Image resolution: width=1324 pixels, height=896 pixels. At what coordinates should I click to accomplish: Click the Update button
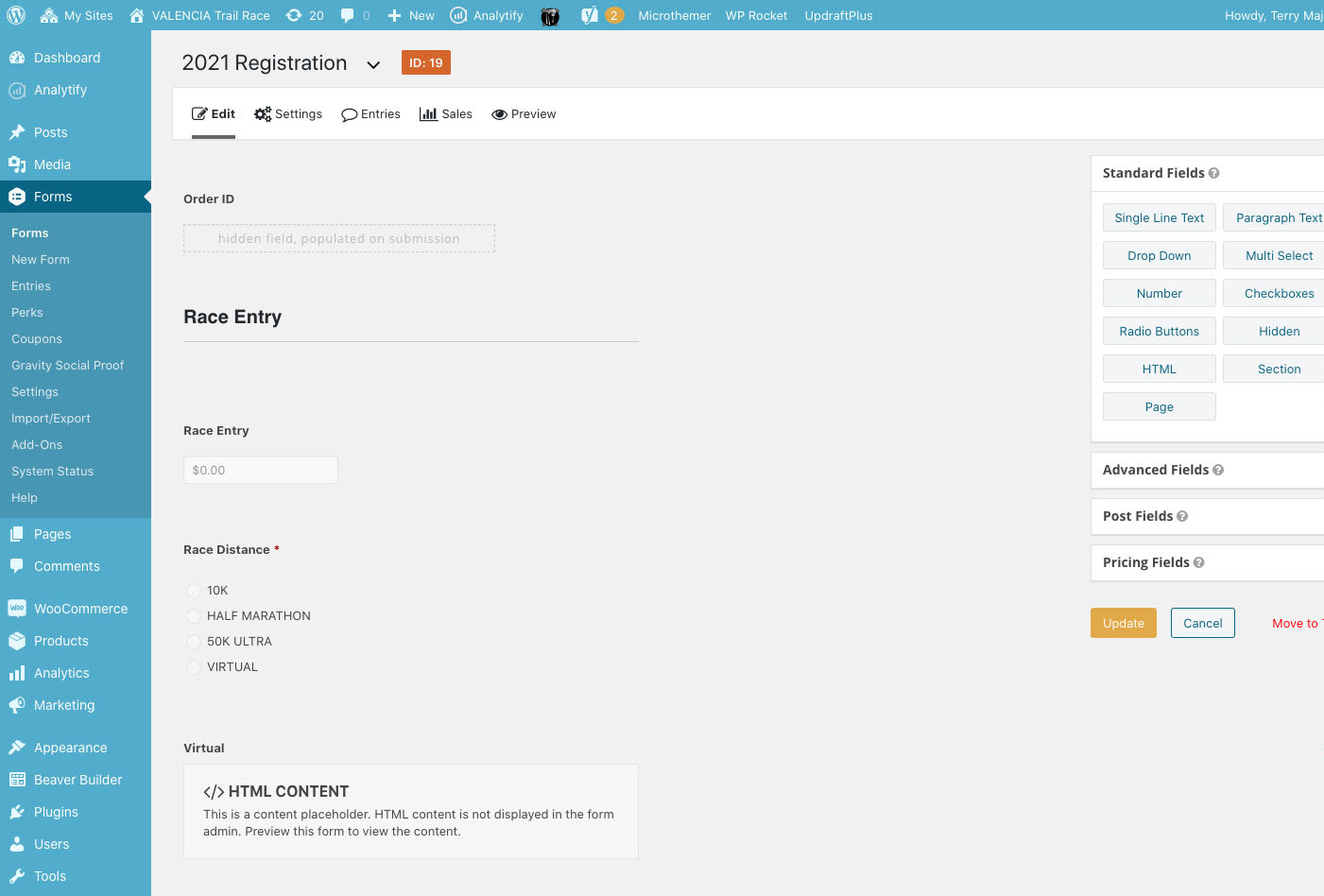pyautogui.click(x=1124, y=623)
